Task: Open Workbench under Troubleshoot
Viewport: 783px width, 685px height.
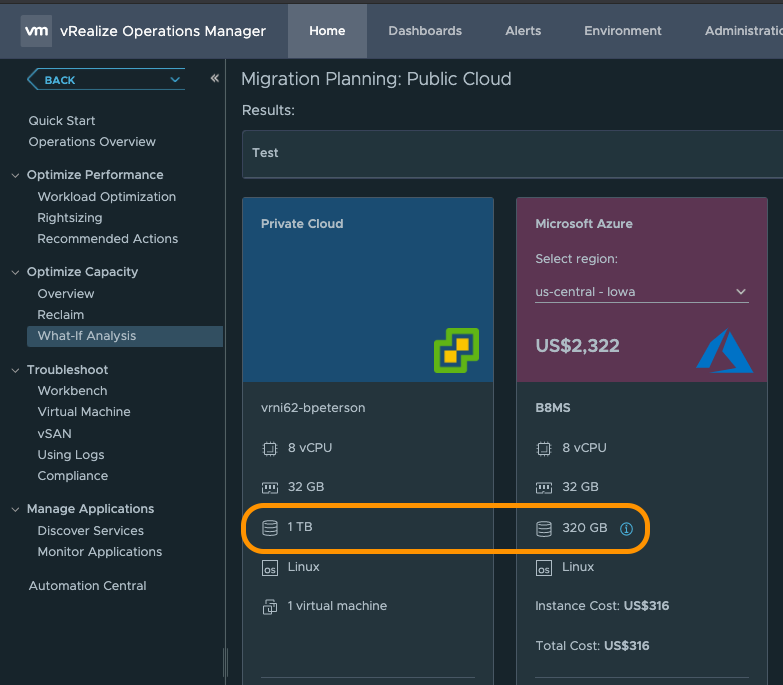Action: tap(72, 391)
